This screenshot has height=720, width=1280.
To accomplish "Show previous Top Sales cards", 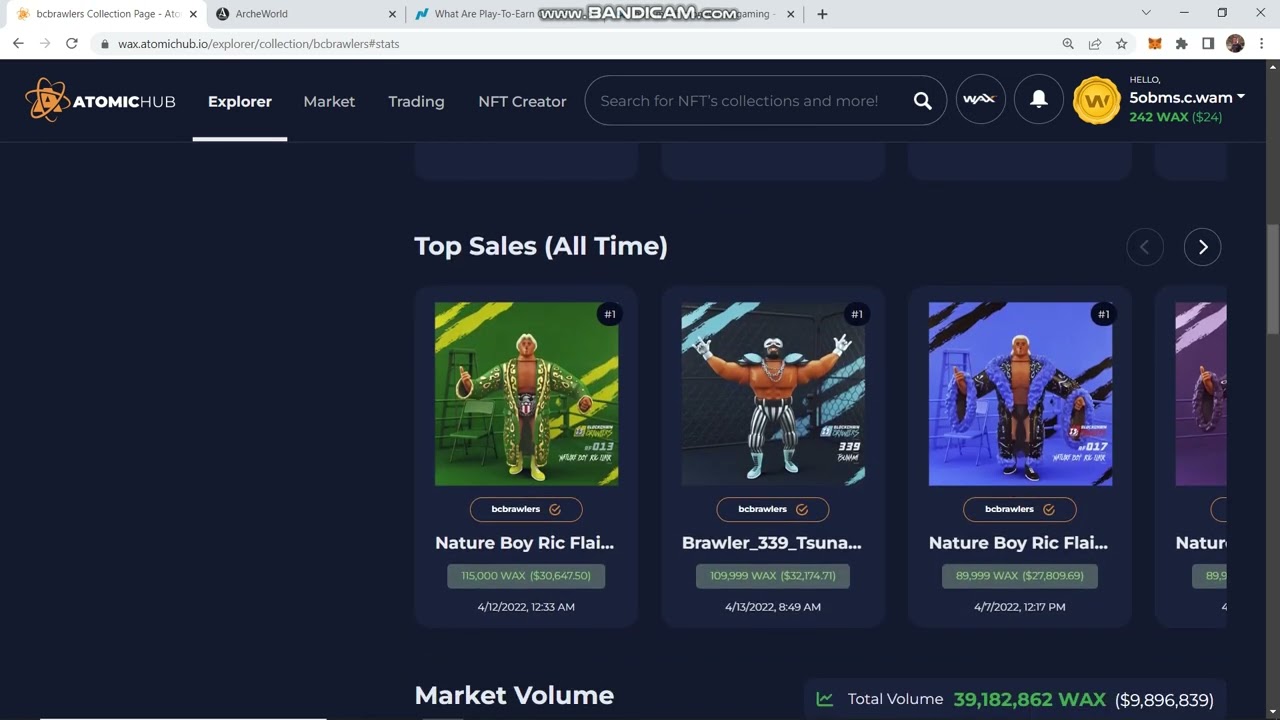I will pos(1145,247).
